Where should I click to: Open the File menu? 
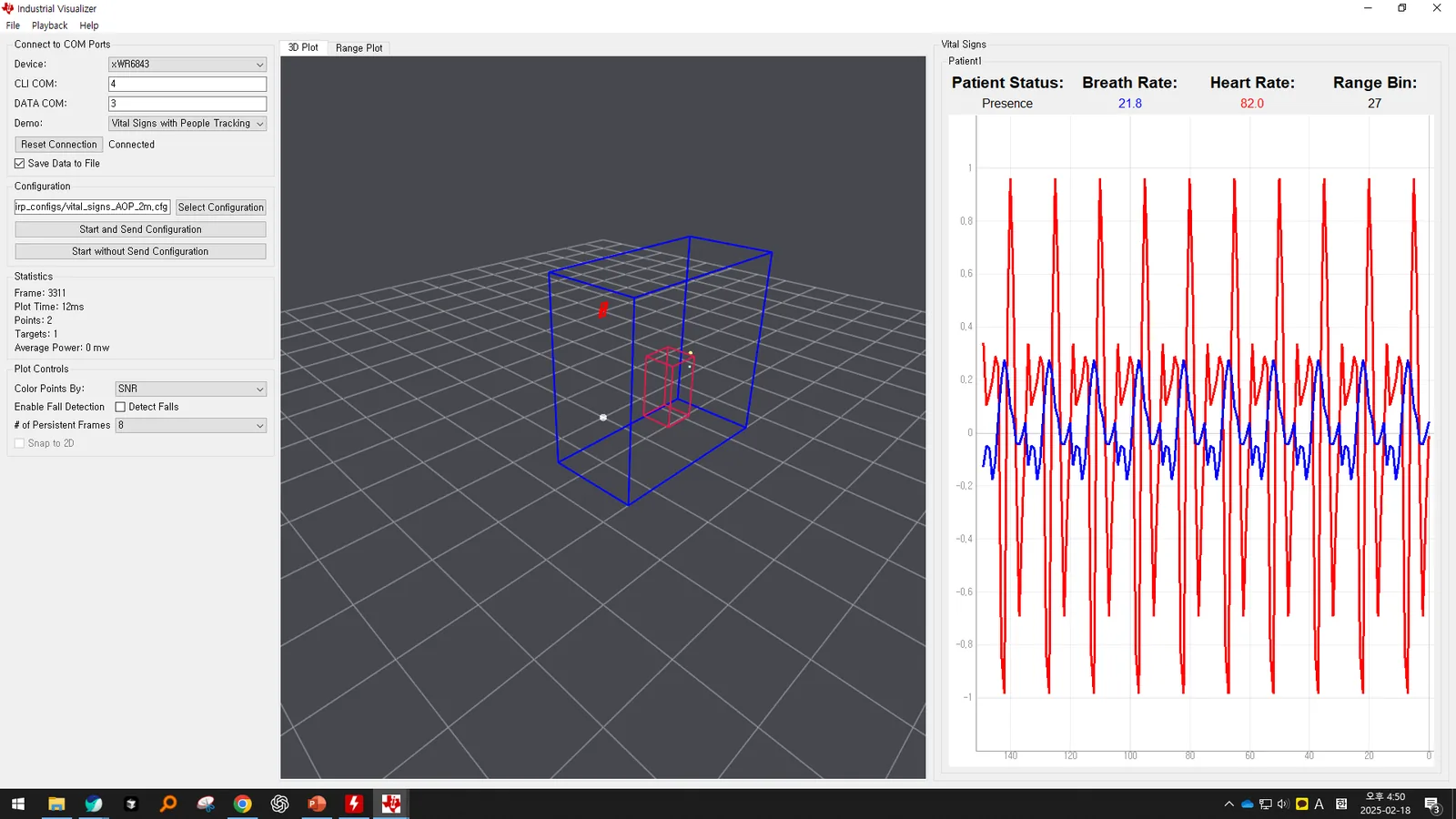click(x=13, y=25)
